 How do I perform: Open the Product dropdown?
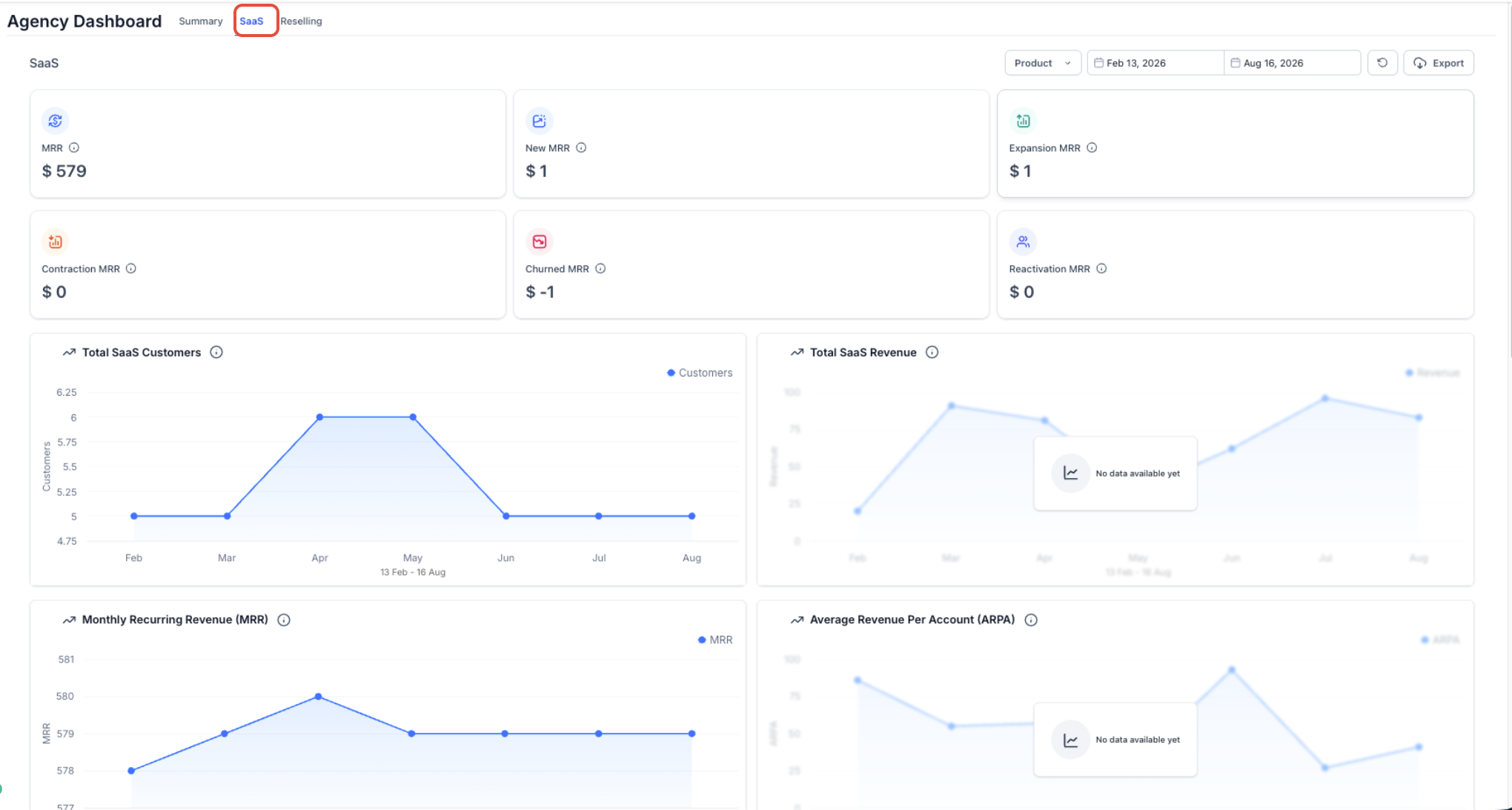click(1043, 63)
